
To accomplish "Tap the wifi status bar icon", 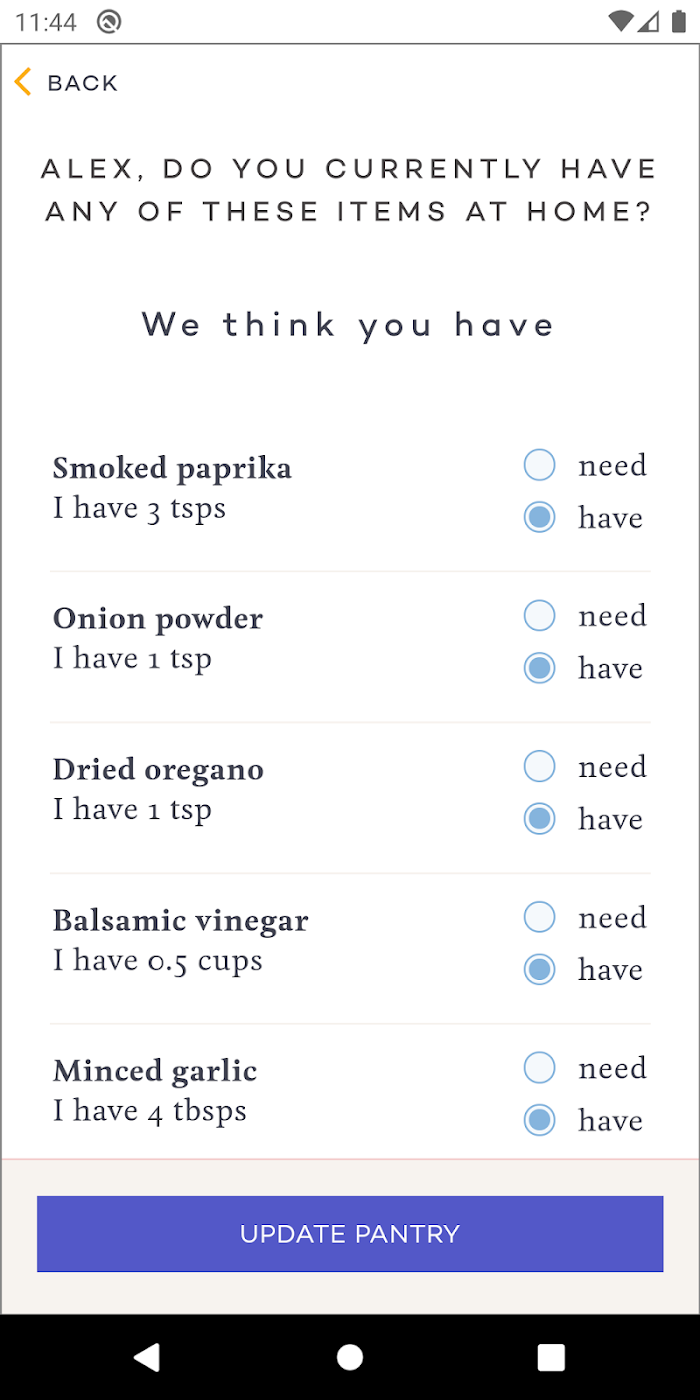I will [x=620, y=21].
